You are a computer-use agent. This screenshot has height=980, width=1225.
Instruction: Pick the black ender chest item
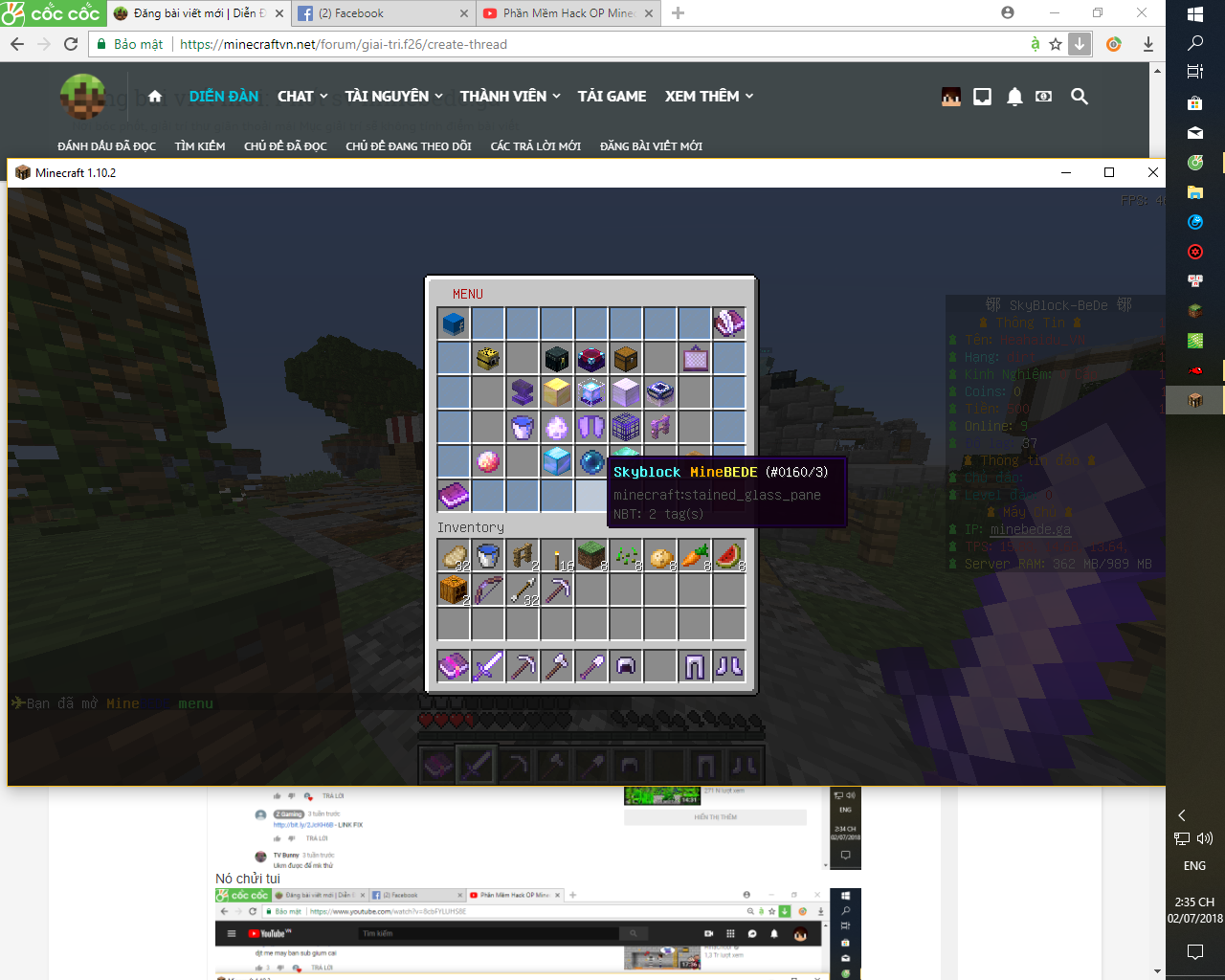[557, 358]
